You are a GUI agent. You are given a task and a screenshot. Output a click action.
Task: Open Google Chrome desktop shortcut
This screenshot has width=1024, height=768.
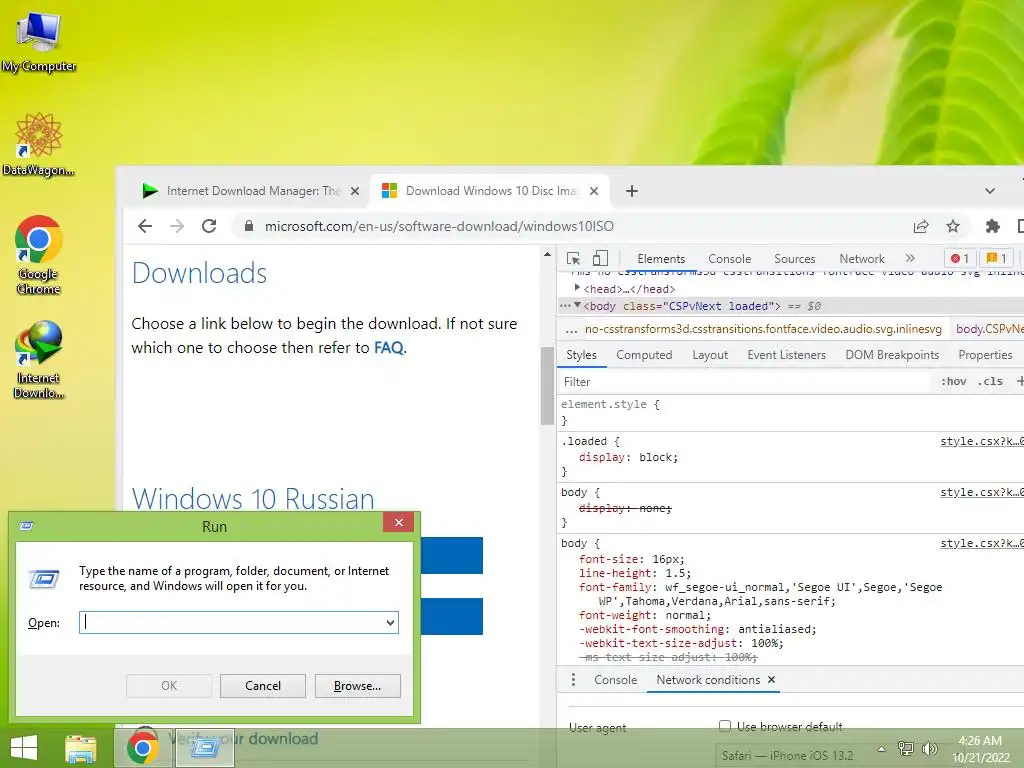tap(39, 255)
